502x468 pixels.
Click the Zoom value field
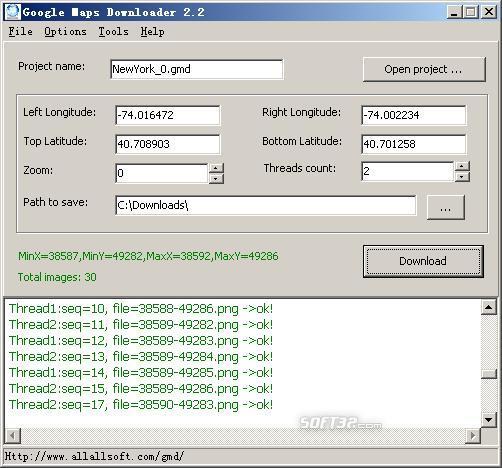coord(162,173)
